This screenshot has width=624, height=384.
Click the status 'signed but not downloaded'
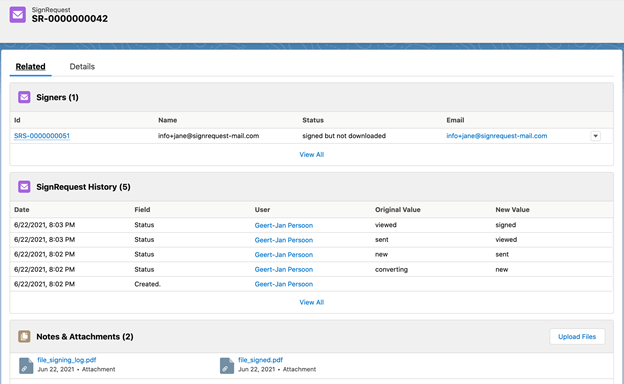point(344,136)
